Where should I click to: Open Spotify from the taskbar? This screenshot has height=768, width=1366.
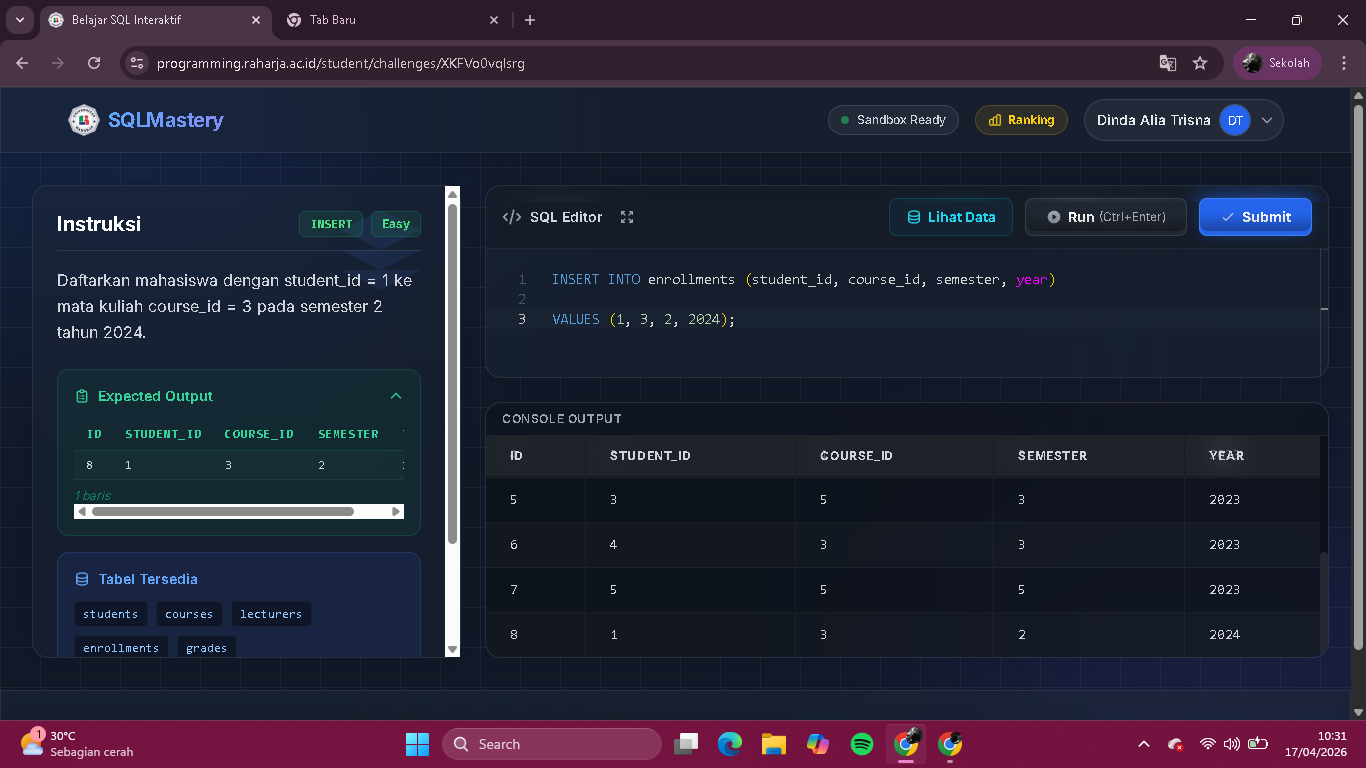coord(861,744)
